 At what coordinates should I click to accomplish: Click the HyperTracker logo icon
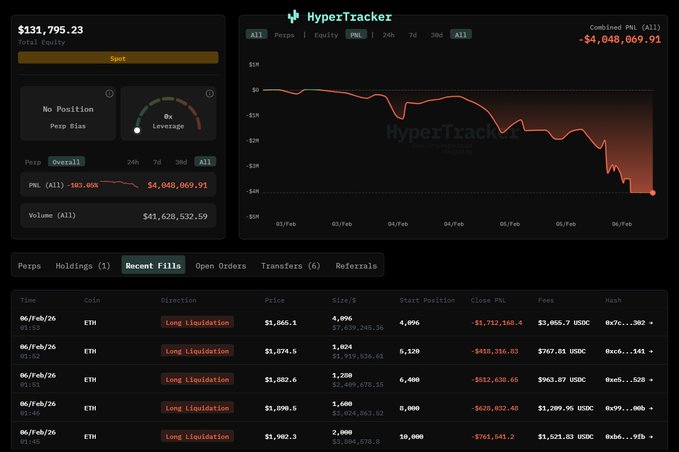tap(293, 16)
